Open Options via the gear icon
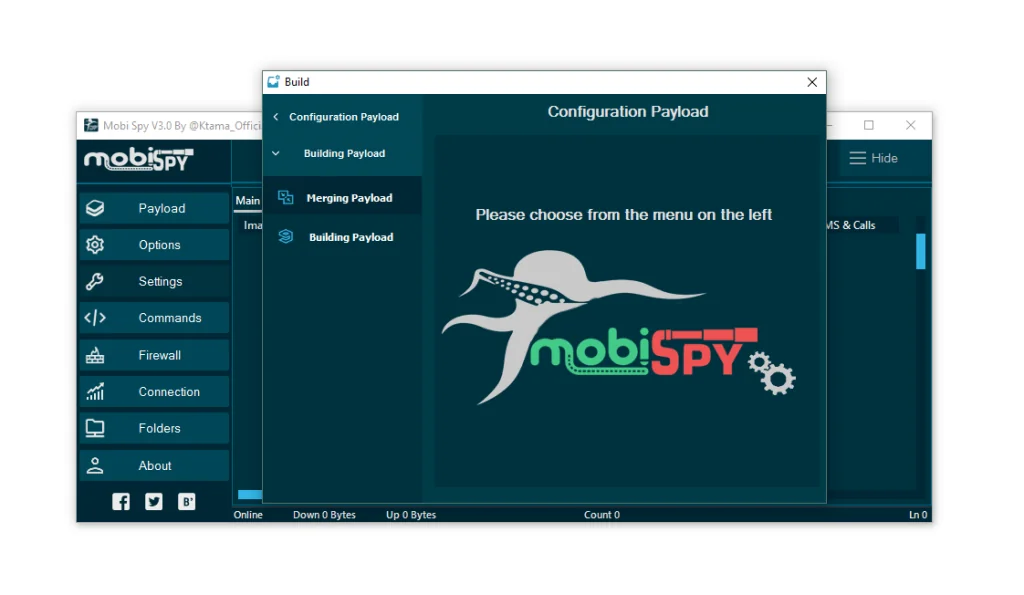 [x=95, y=244]
